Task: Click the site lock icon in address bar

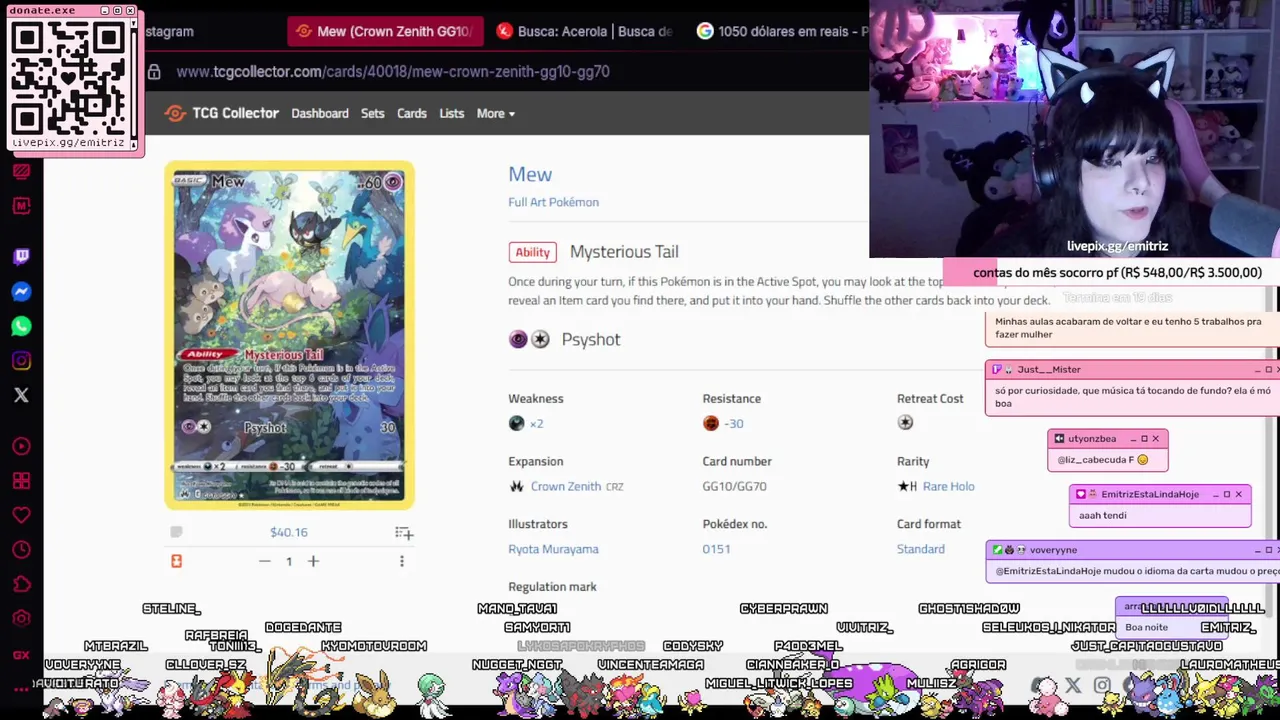Action: click(x=154, y=71)
